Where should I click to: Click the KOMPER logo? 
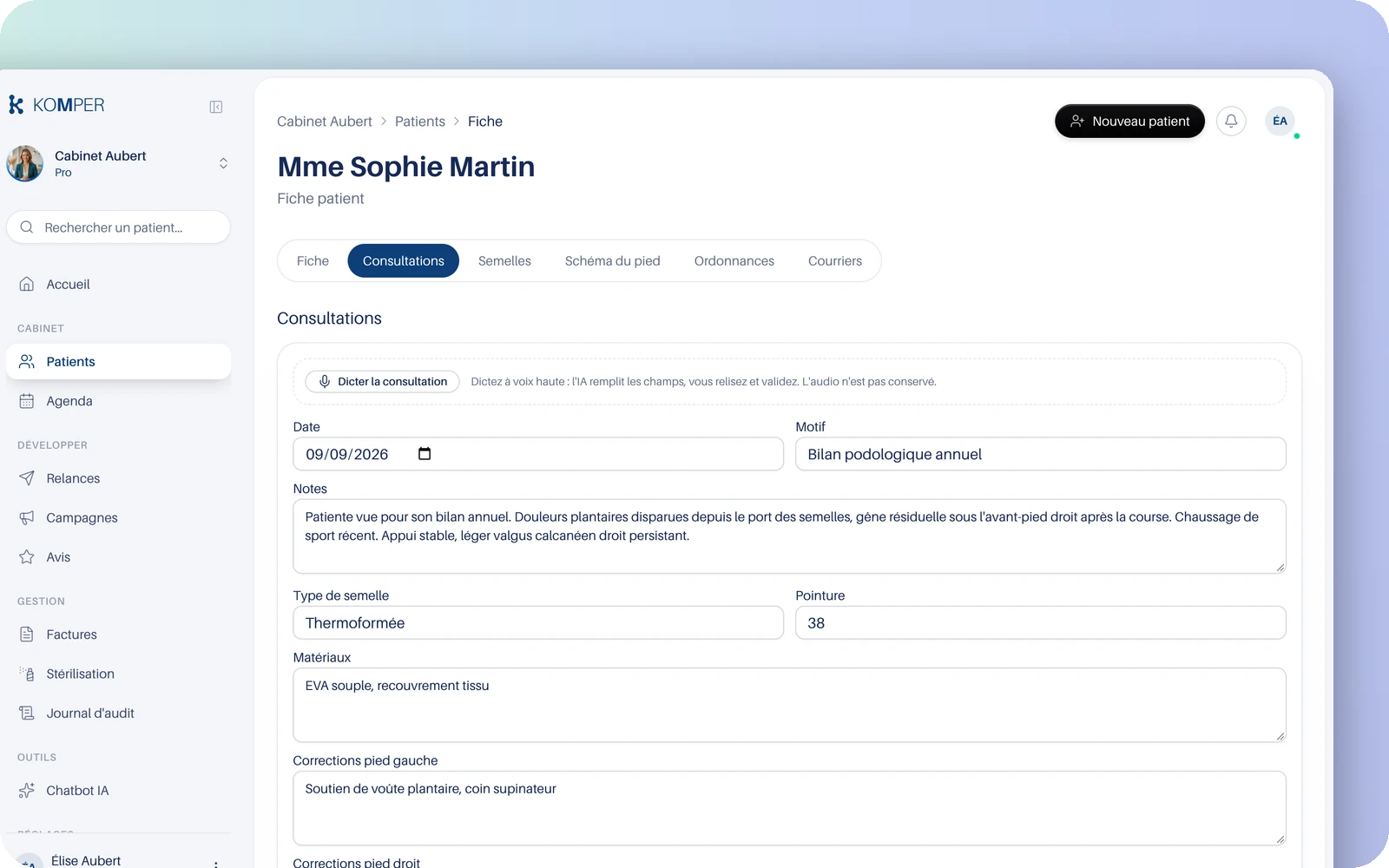[56, 105]
